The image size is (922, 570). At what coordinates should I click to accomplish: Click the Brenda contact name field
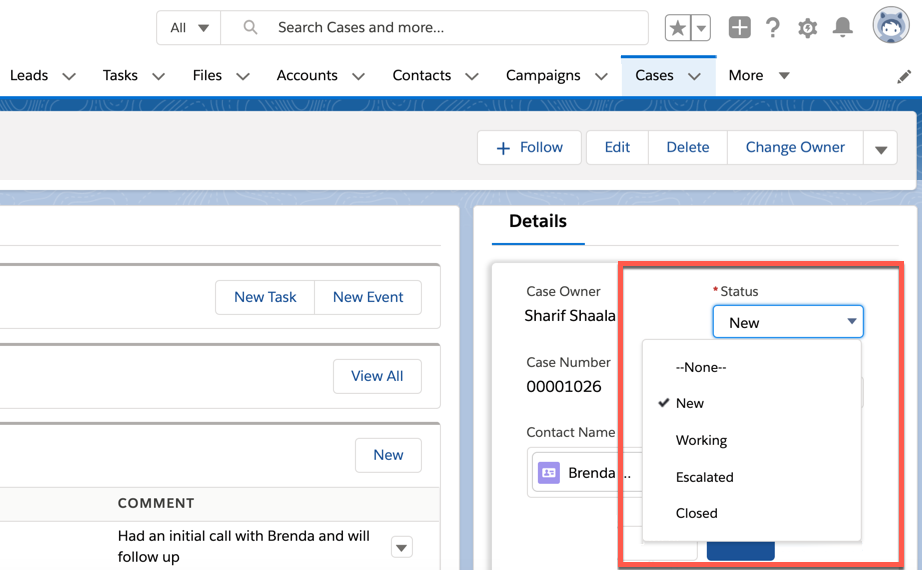[585, 472]
